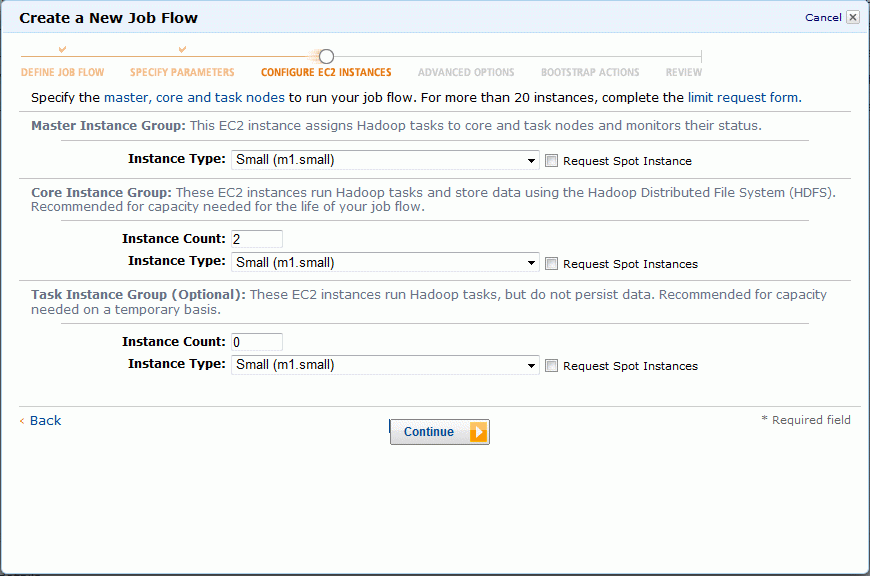Enable Request Spot Instance for master group

tap(551, 161)
